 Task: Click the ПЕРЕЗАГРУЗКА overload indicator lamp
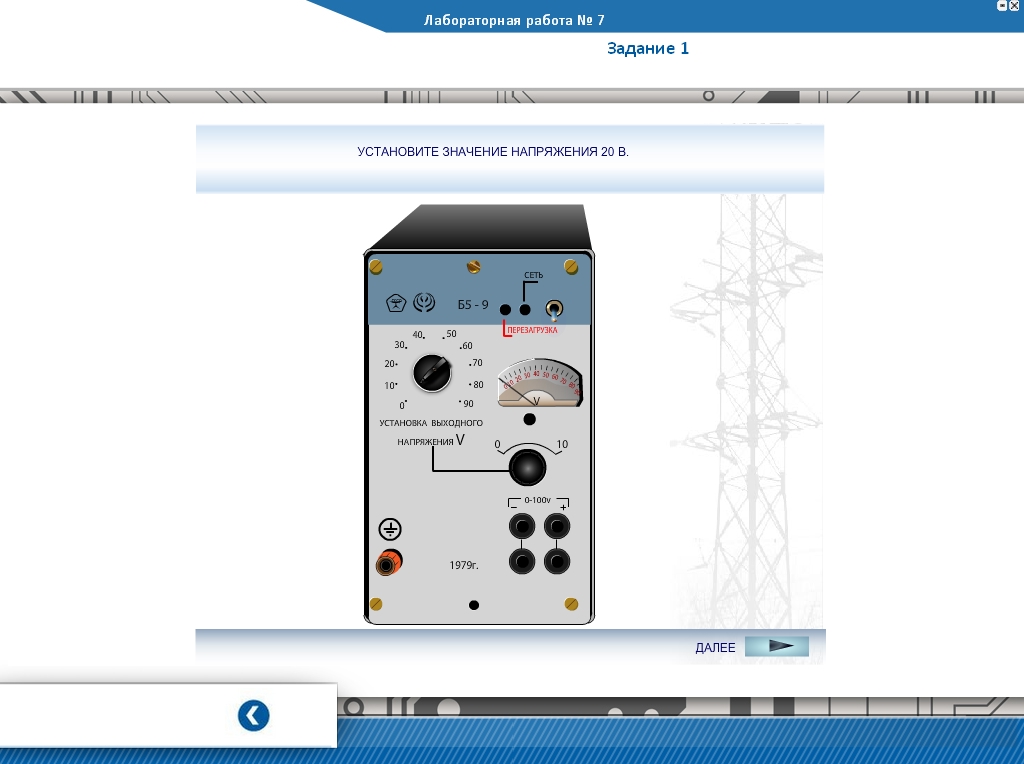tap(506, 310)
